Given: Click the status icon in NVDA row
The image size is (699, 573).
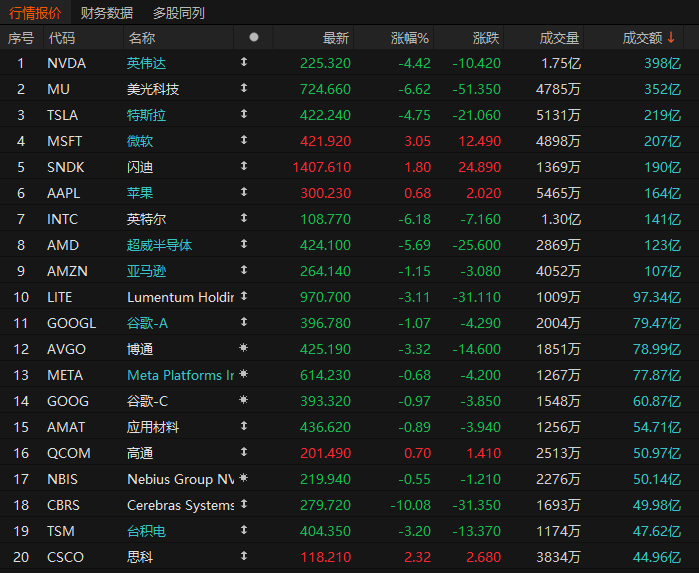Looking at the screenshot, I should click(244, 62).
